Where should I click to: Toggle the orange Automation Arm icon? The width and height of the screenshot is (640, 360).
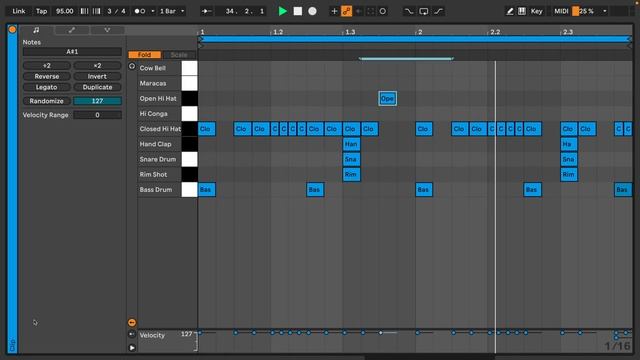(x=346, y=11)
